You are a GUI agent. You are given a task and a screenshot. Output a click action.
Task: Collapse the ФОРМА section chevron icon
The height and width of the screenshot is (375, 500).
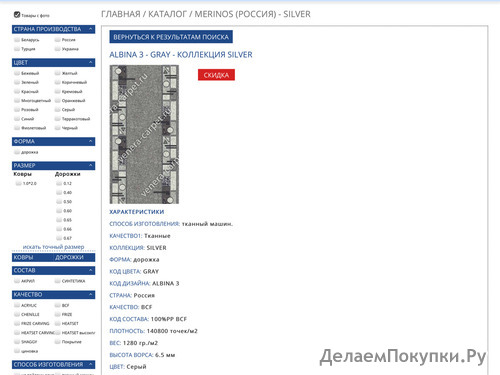91,141
